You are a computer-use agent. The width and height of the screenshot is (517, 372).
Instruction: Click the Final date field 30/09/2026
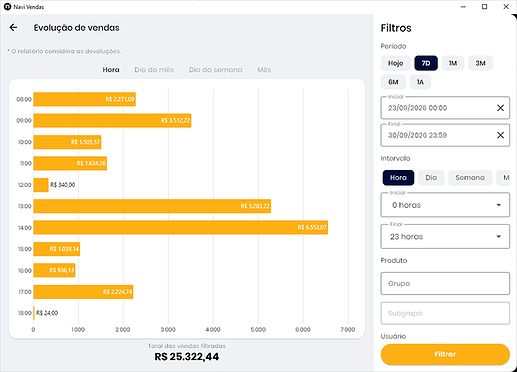click(445, 135)
